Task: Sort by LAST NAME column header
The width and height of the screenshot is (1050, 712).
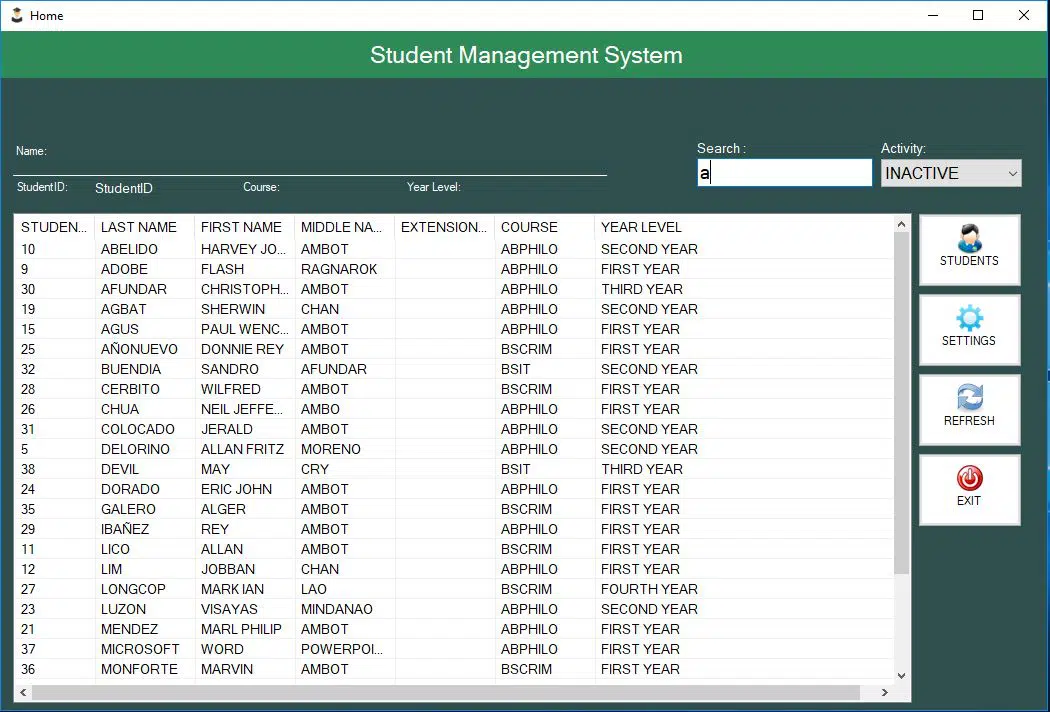Action: (139, 227)
